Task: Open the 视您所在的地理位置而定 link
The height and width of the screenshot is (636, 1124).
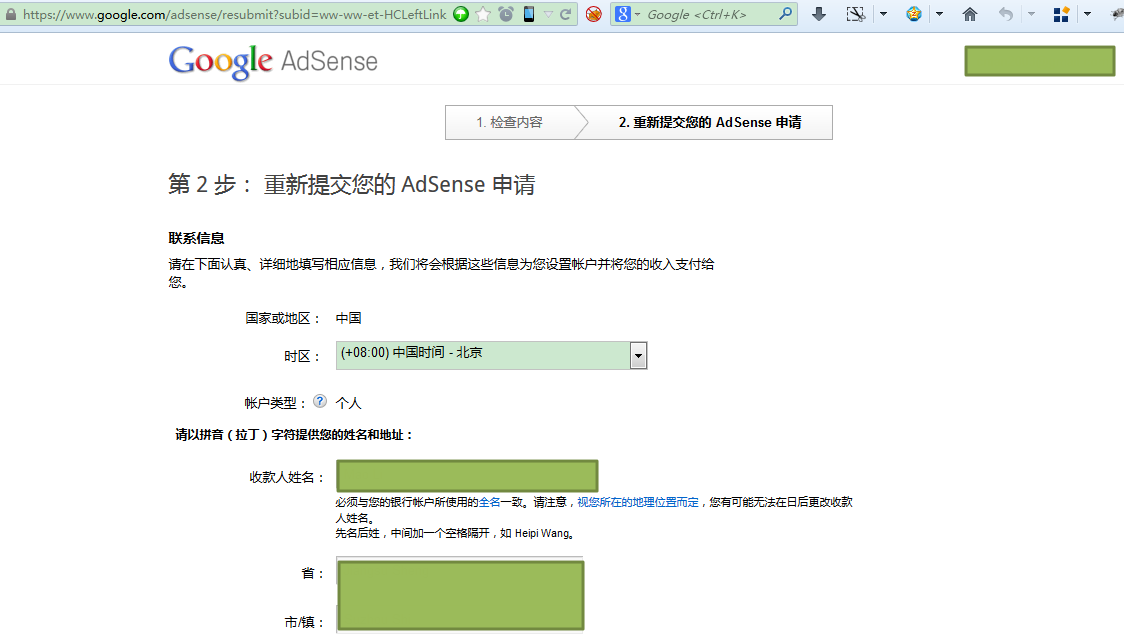Action: (x=638, y=502)
